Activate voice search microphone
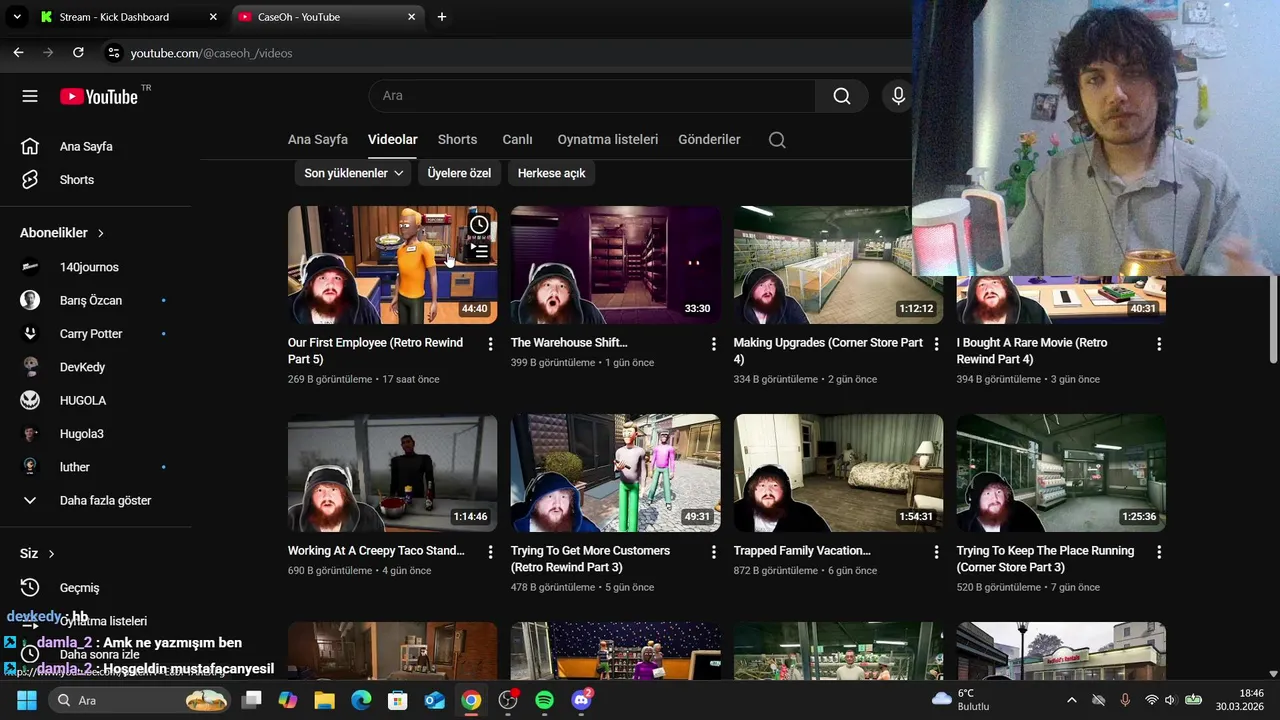The image size is (1280, 720). [x=898, y=96]
